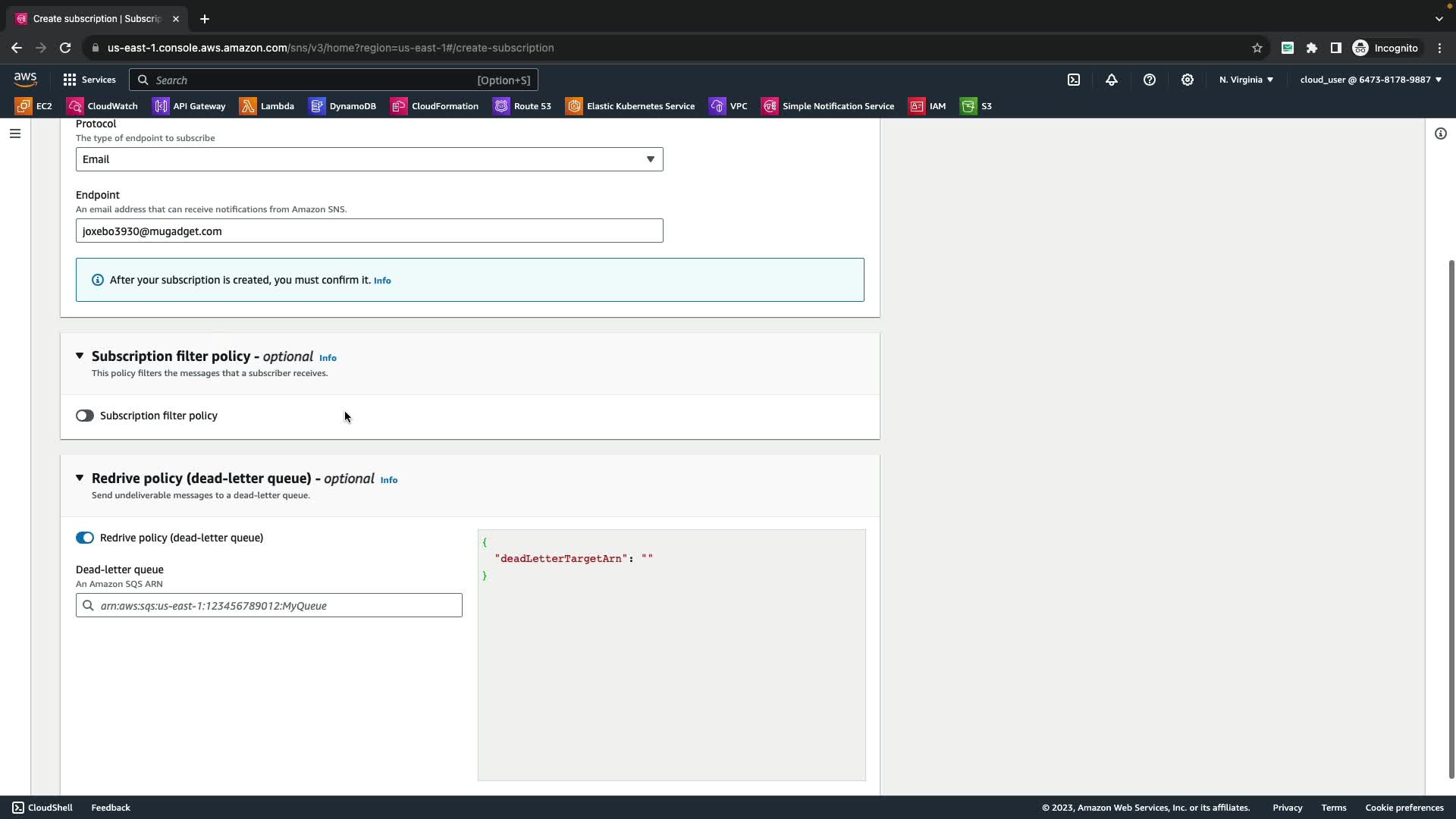Image resolution: width=1456 pixels, height=819 pixels.
Task: Open the Lambda shortcut in favorites bar
Action: click(x=267, y=106)
